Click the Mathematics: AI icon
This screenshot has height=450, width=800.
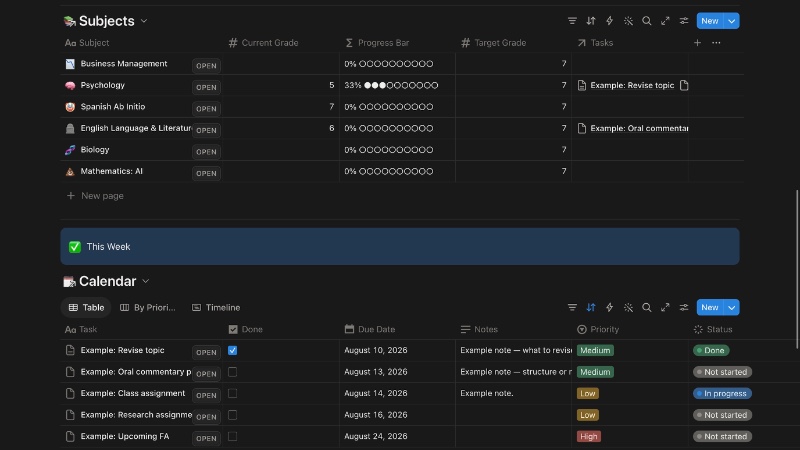coord(70,171)
